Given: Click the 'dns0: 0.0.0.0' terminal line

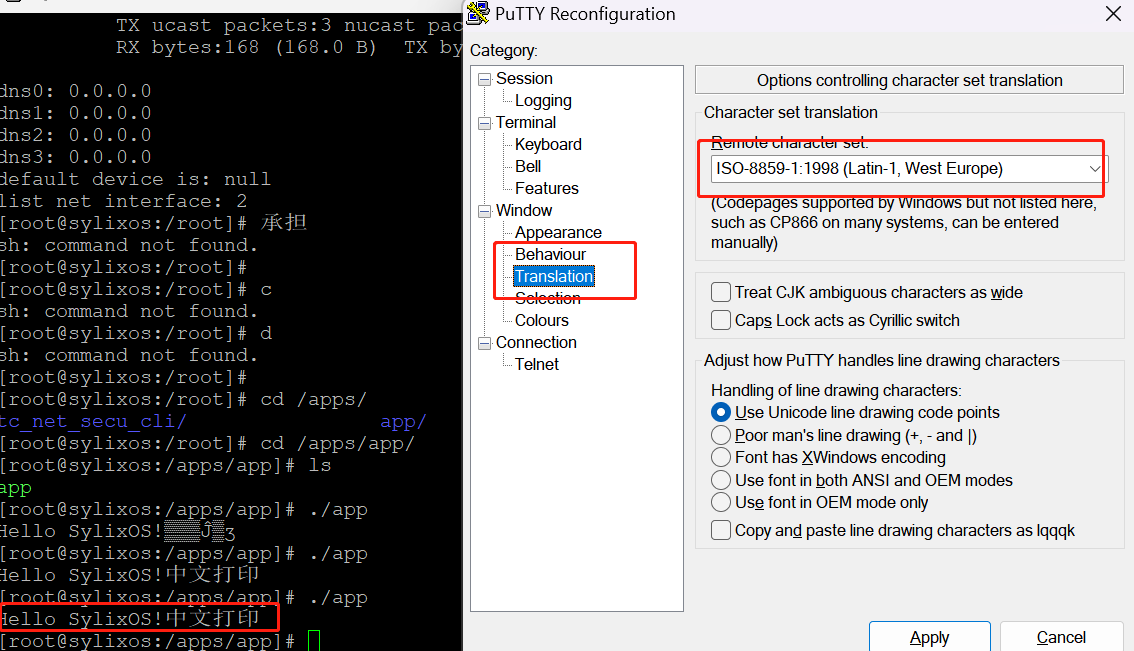Looking at the screenshot, I should point(75,91).
